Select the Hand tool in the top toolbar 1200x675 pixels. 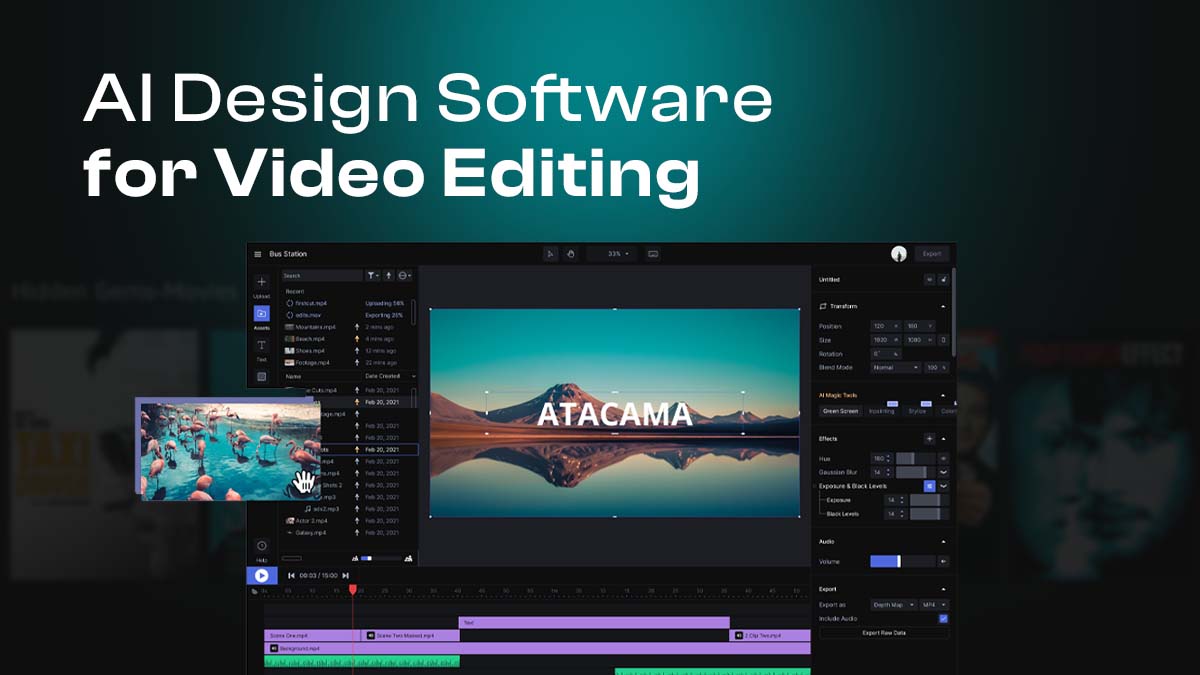pos(570,253)
